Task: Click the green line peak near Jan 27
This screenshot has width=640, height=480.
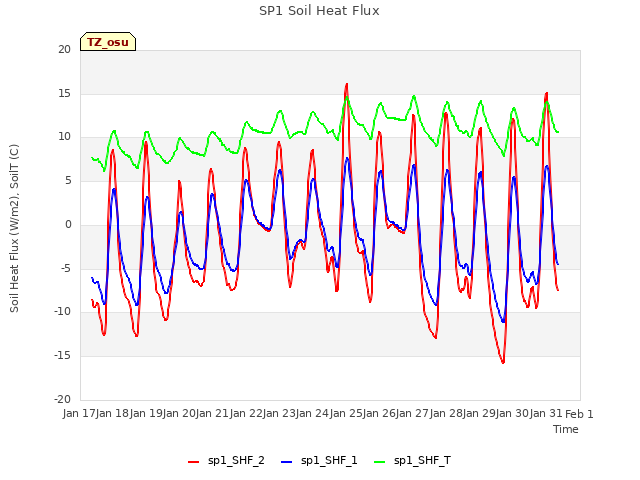Action: pos(414,96)
